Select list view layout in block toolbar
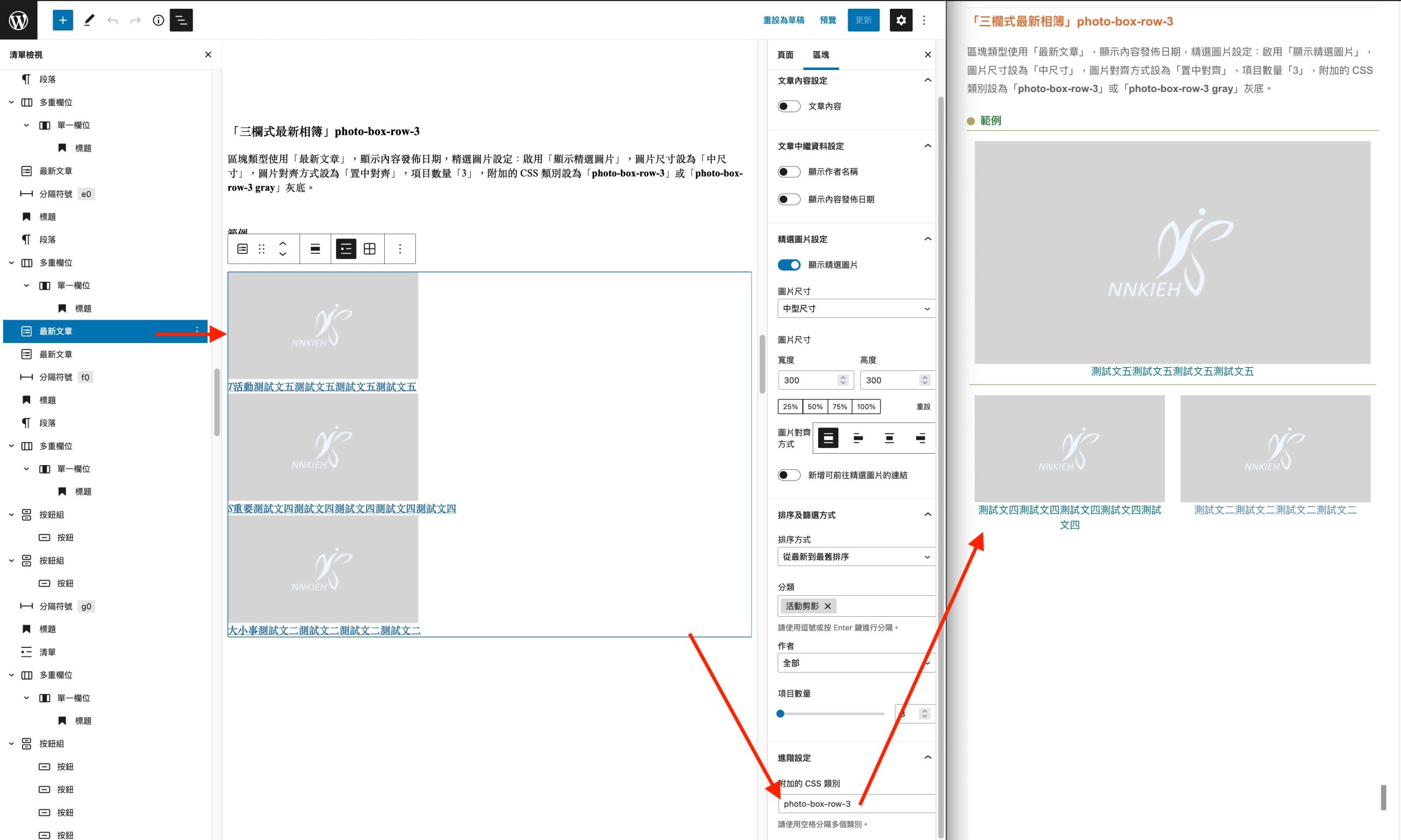Image resolution: width=1401 pixels, height=840 pixels. 346,249
